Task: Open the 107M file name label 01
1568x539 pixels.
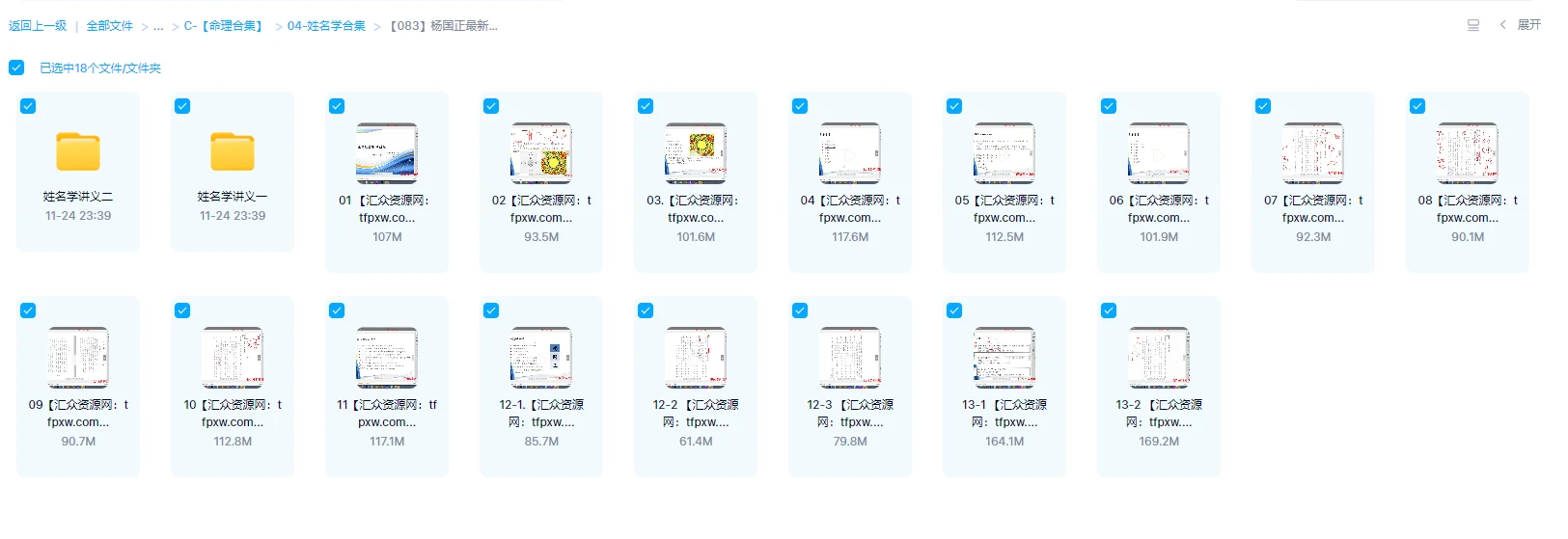Action: click(x=387, y=209)
